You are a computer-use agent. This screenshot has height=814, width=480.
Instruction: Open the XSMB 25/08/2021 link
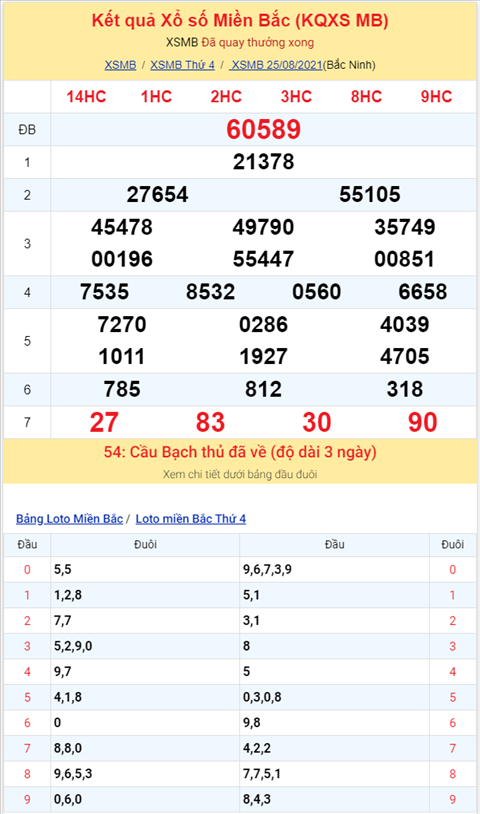tap(277, 65)
